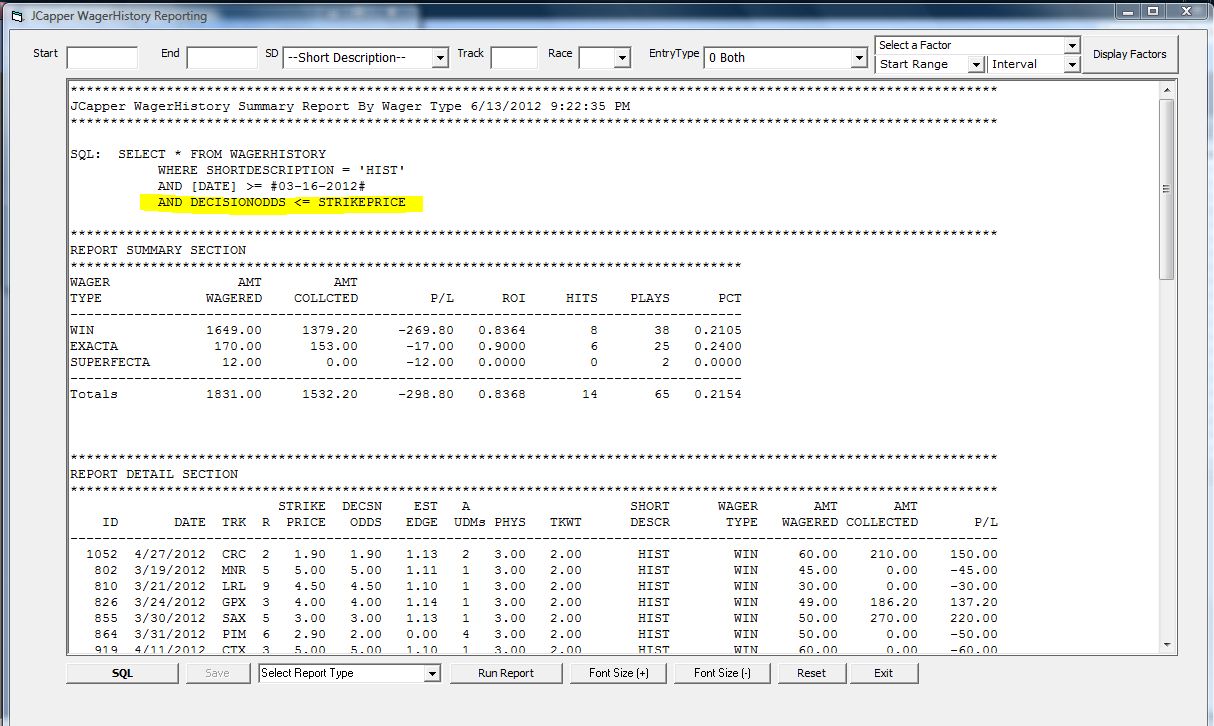Click the Run Report button

(x=506, y=673)
